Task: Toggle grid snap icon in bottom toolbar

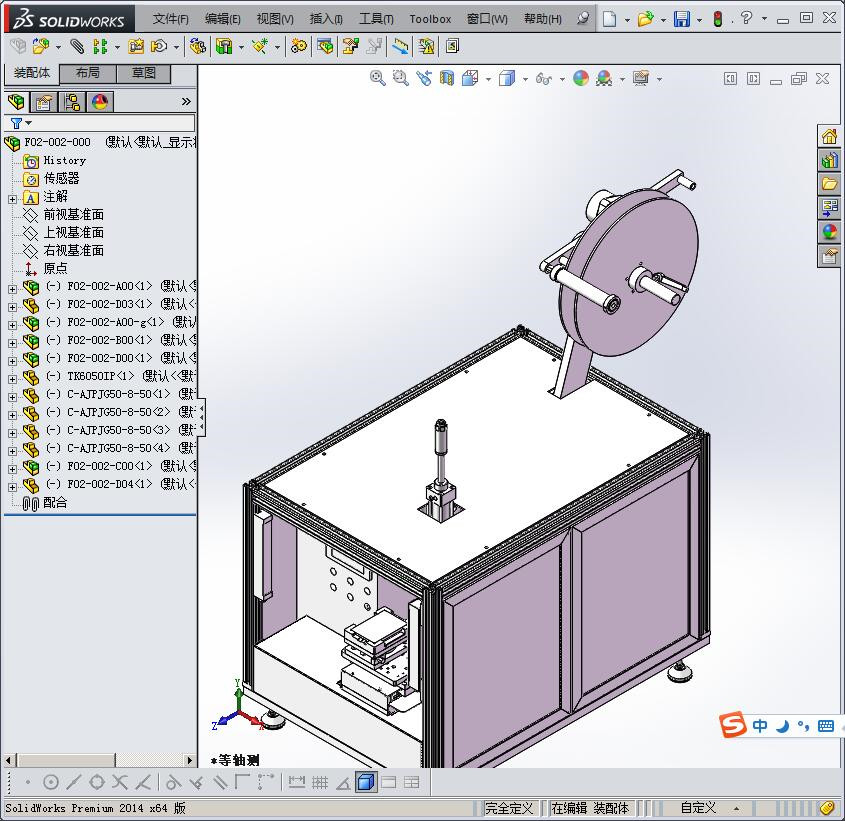Action: point(320,782)
